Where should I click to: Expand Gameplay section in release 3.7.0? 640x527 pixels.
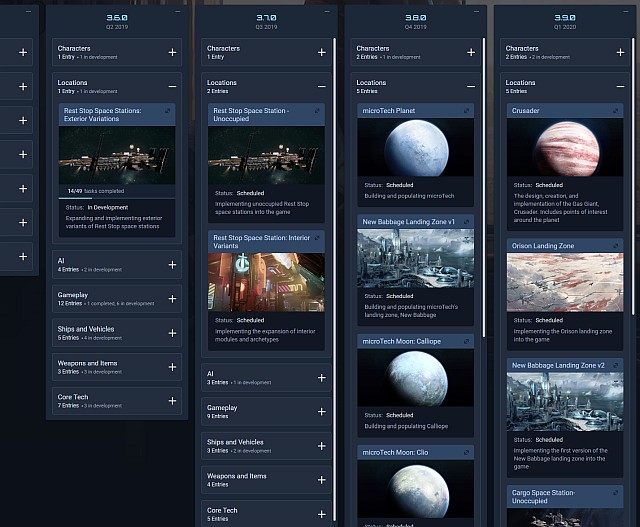pyautogui.click(x=322, y=411)
